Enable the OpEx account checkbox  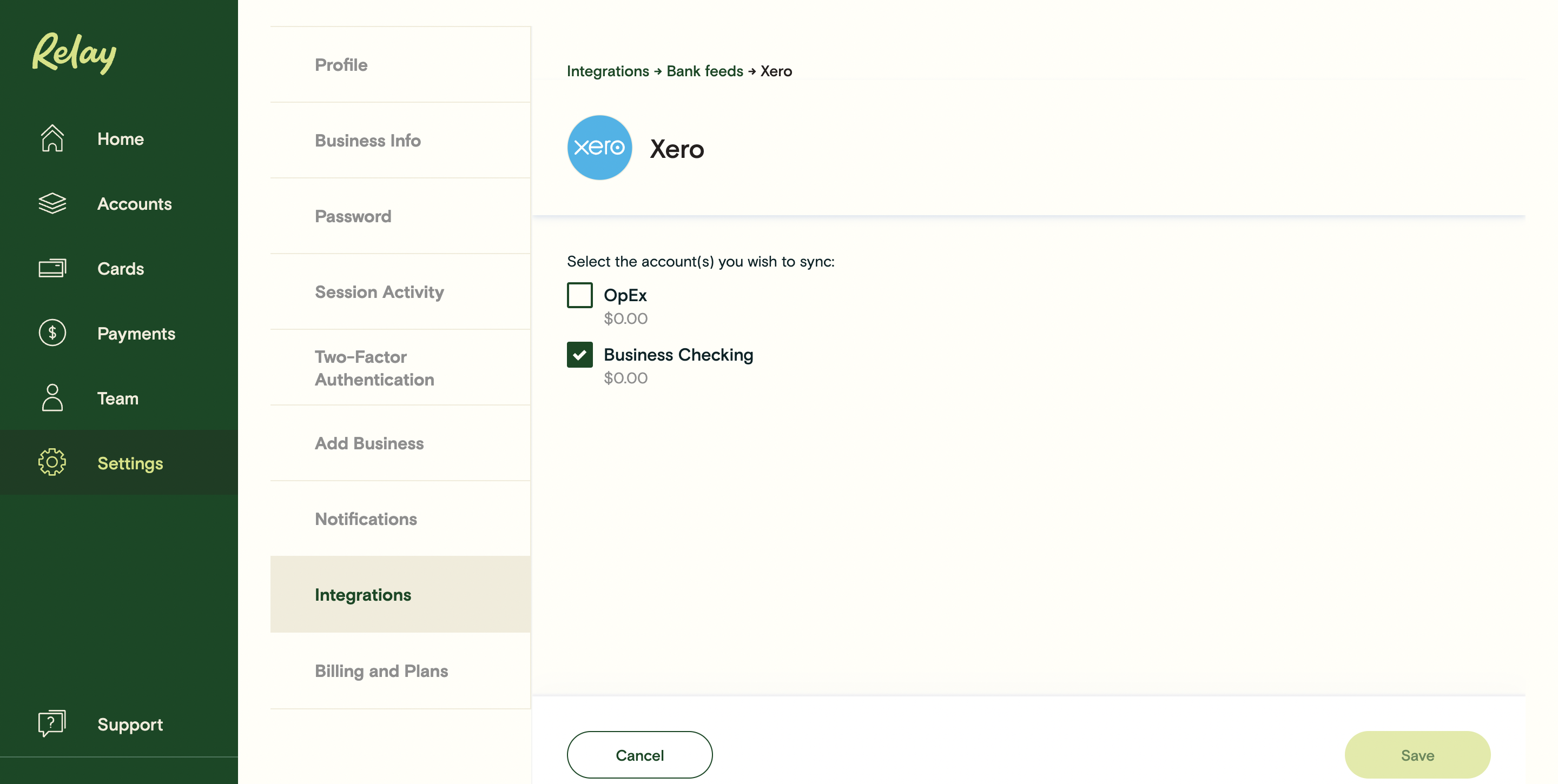pyautogui.click(x=579, y=296)
